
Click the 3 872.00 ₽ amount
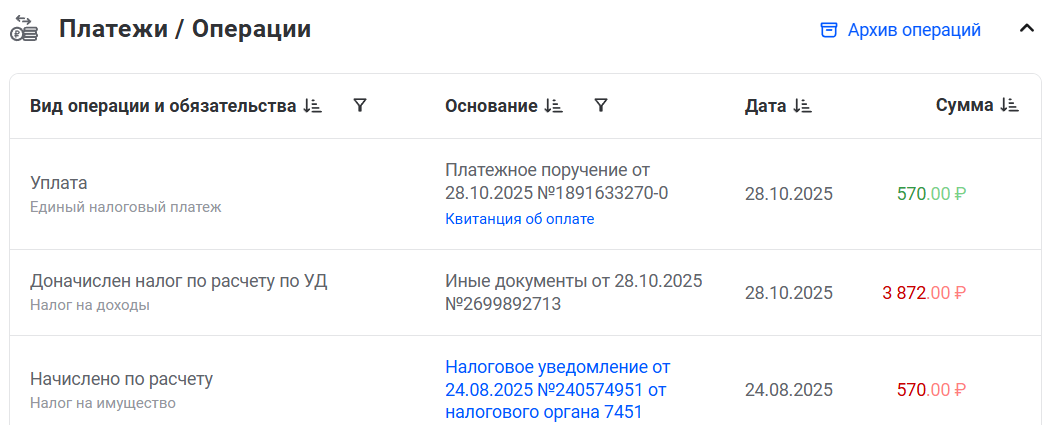point(924,293)
